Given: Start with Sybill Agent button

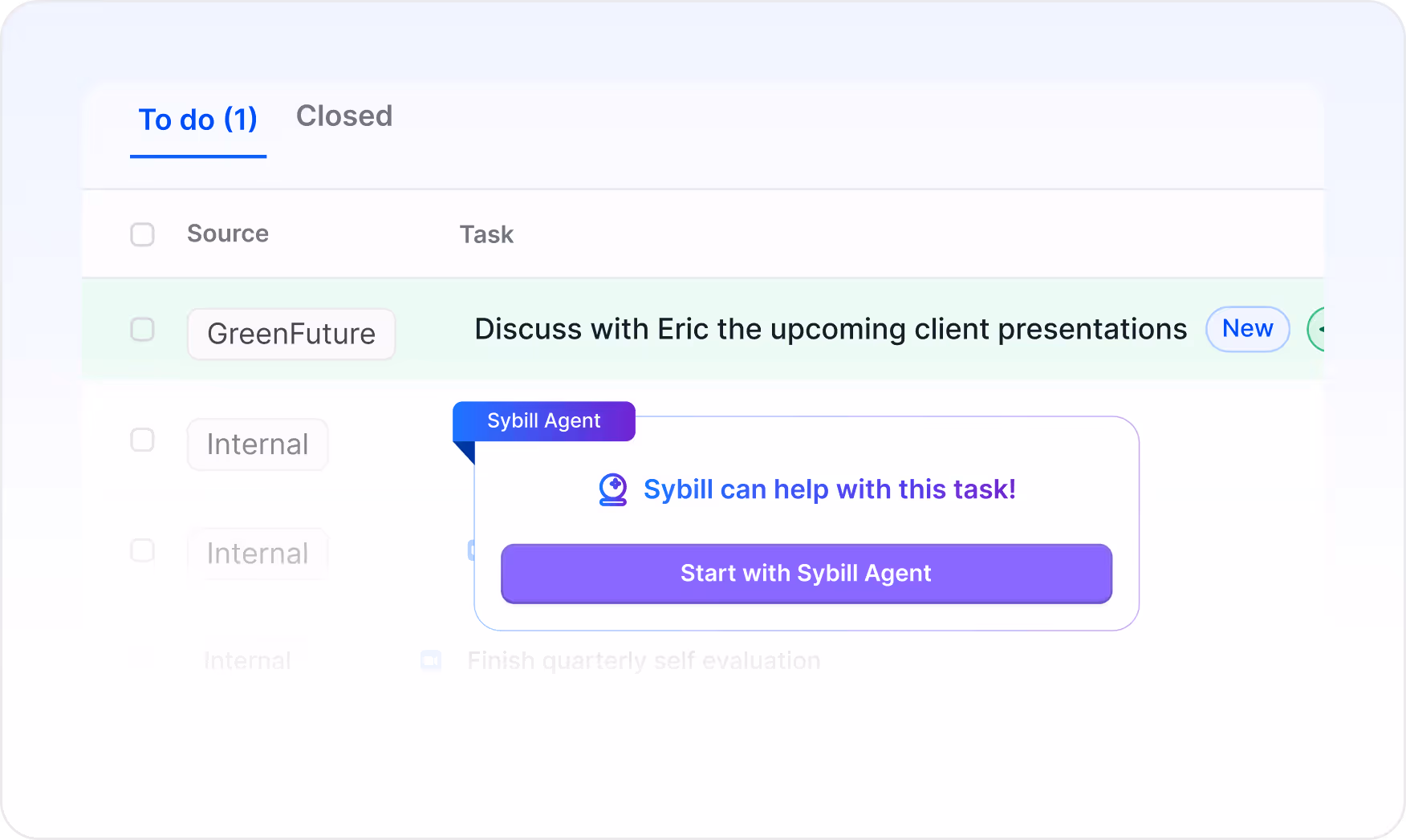Looking at the screenshot, I should coord(807,574).
